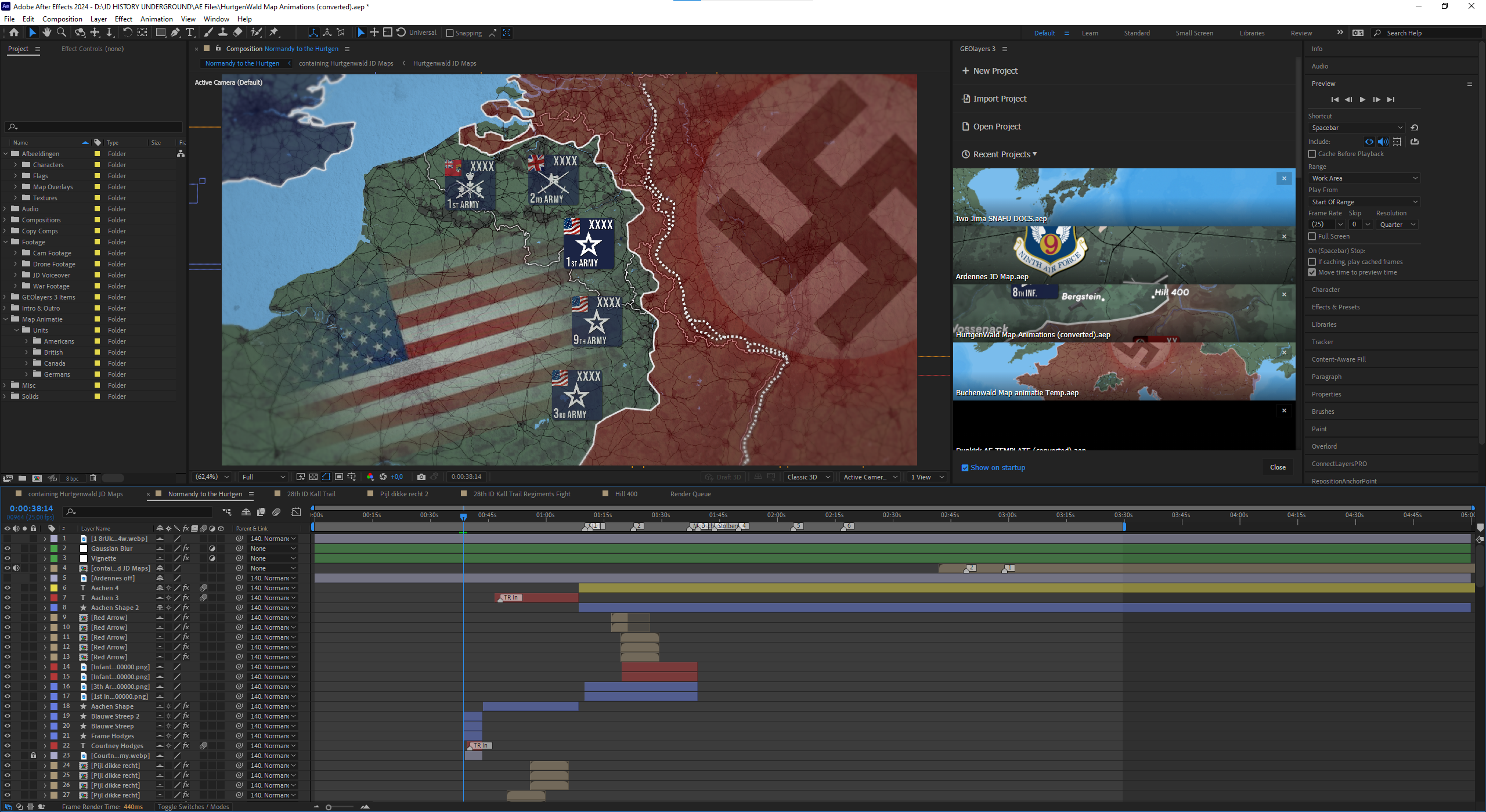Click the current time indicator on timeline
The height and width of the screenshot is (812, 1486).
pos(463,516)
